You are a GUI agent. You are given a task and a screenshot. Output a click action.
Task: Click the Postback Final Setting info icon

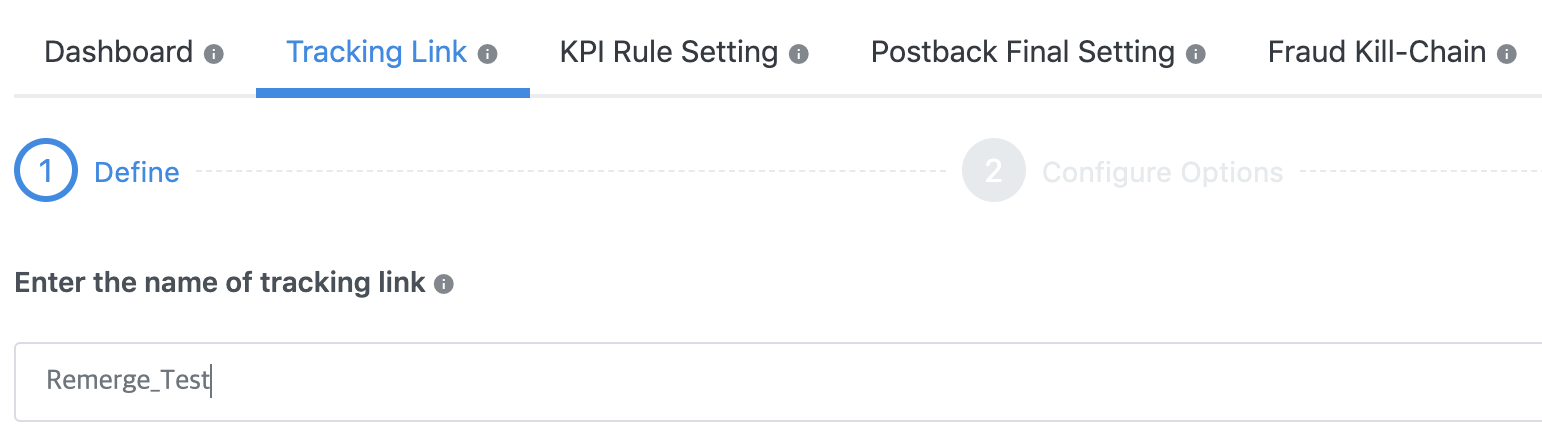pos(1195,54)
